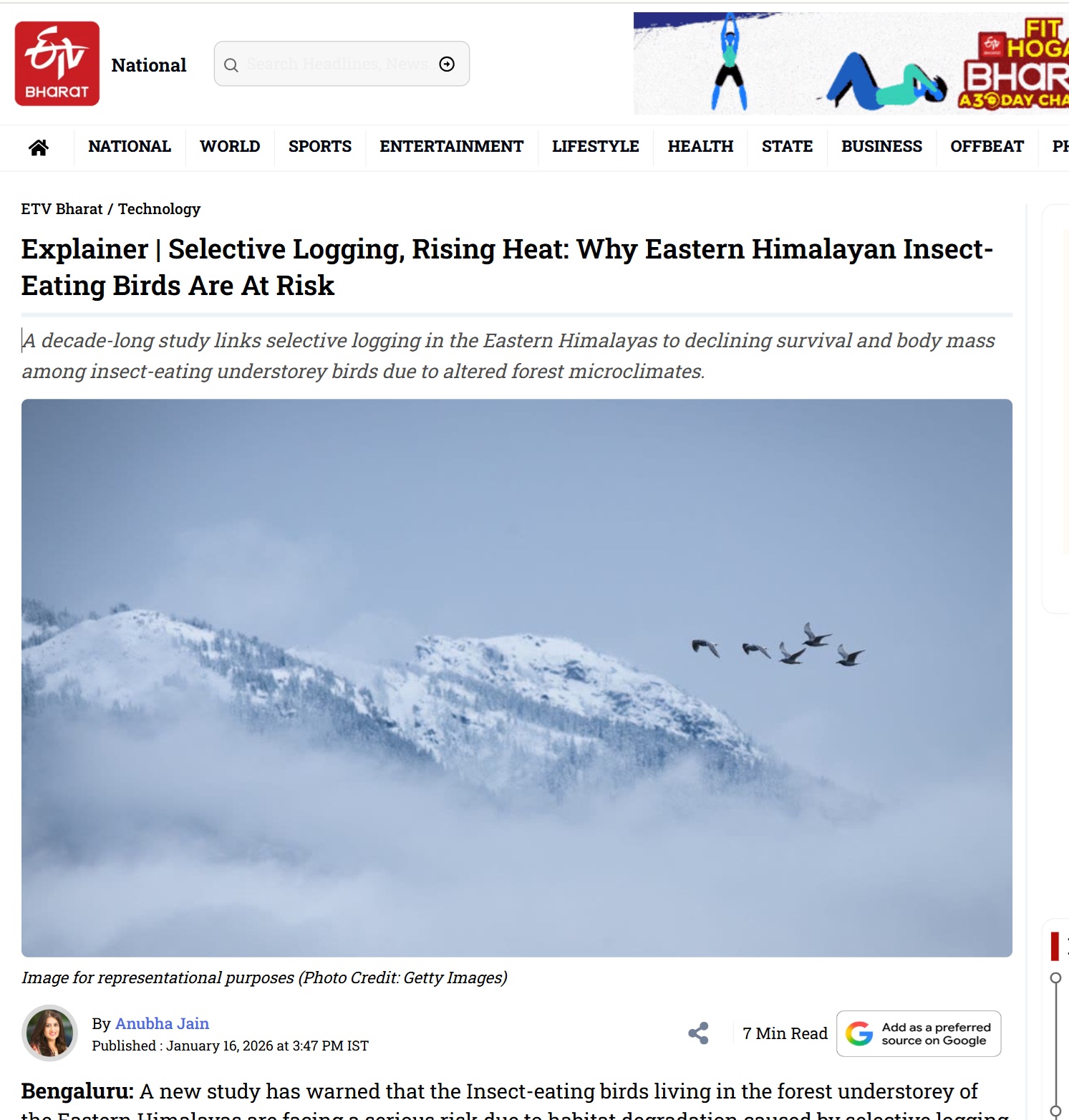This screenshot has height=1120, width=1069.
Task: Open the ENTERTAINMENT menu item
Action: point(452,146)
